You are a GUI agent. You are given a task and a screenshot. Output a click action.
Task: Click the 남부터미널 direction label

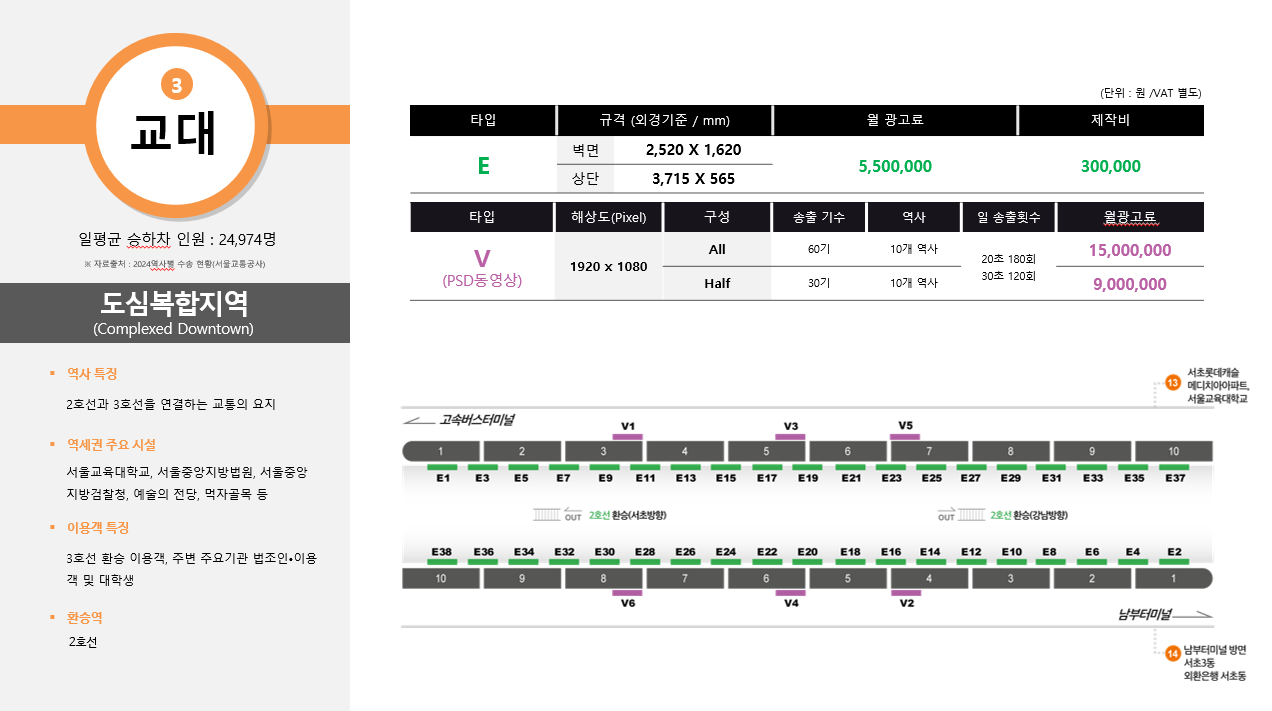(1146, 614)
